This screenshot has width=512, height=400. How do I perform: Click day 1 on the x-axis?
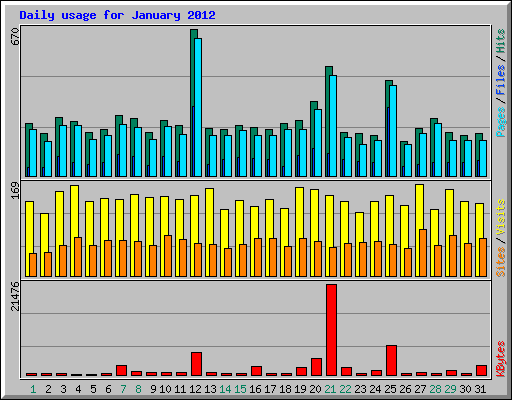[33, 389]
